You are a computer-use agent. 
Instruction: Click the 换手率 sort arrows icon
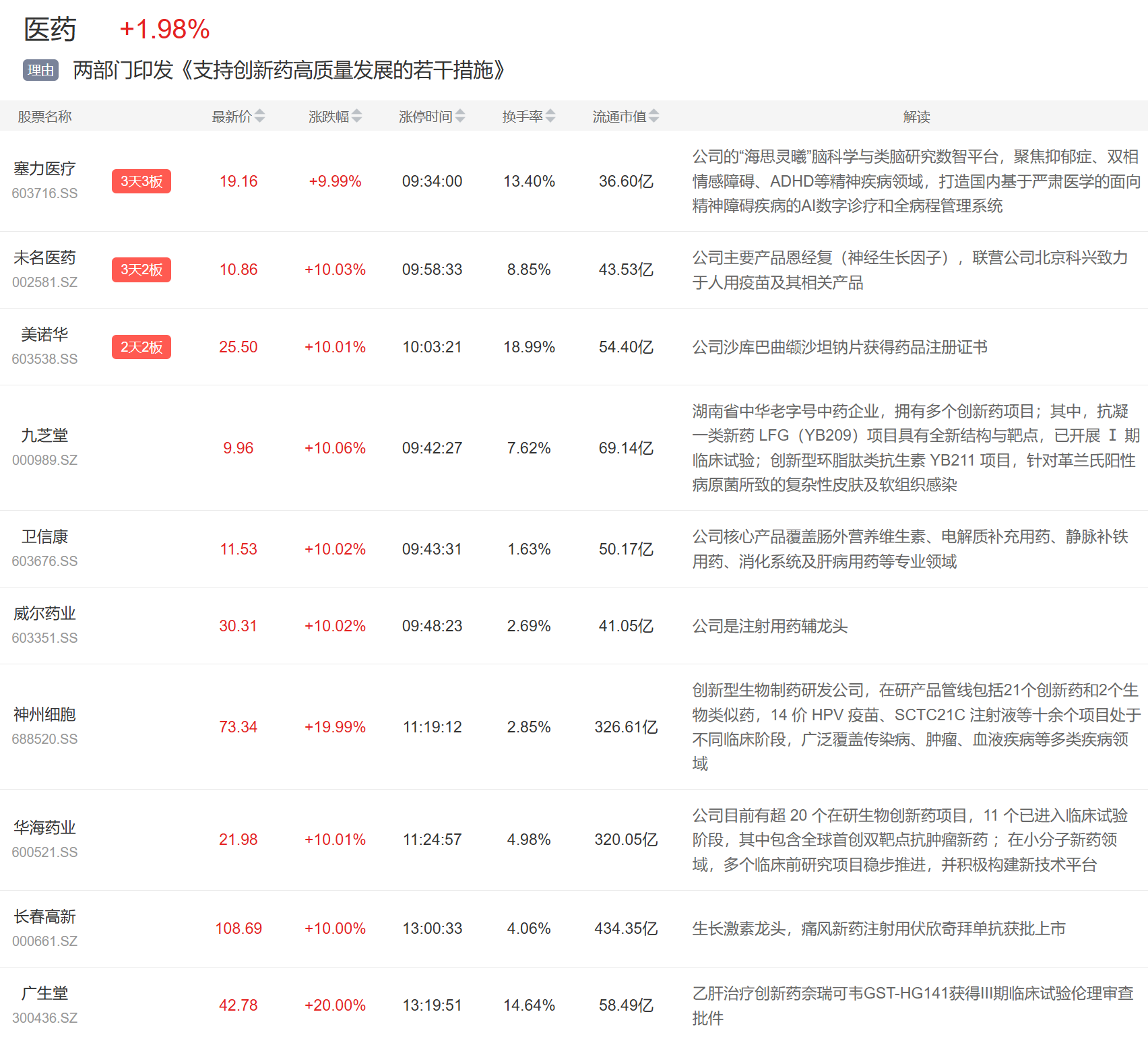(550, 117)
